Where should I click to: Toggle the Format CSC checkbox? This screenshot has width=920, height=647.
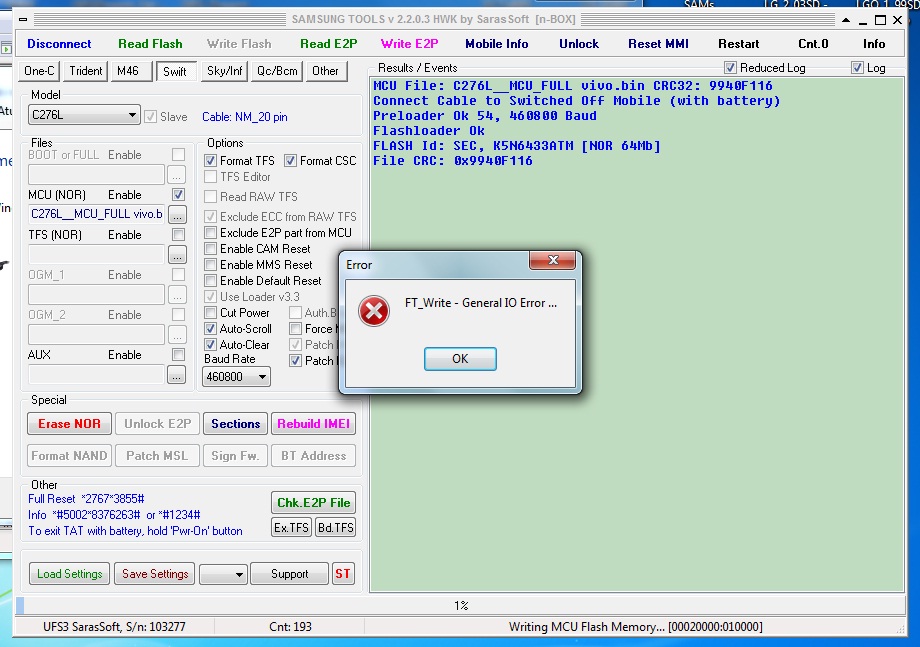coord(290,161)
